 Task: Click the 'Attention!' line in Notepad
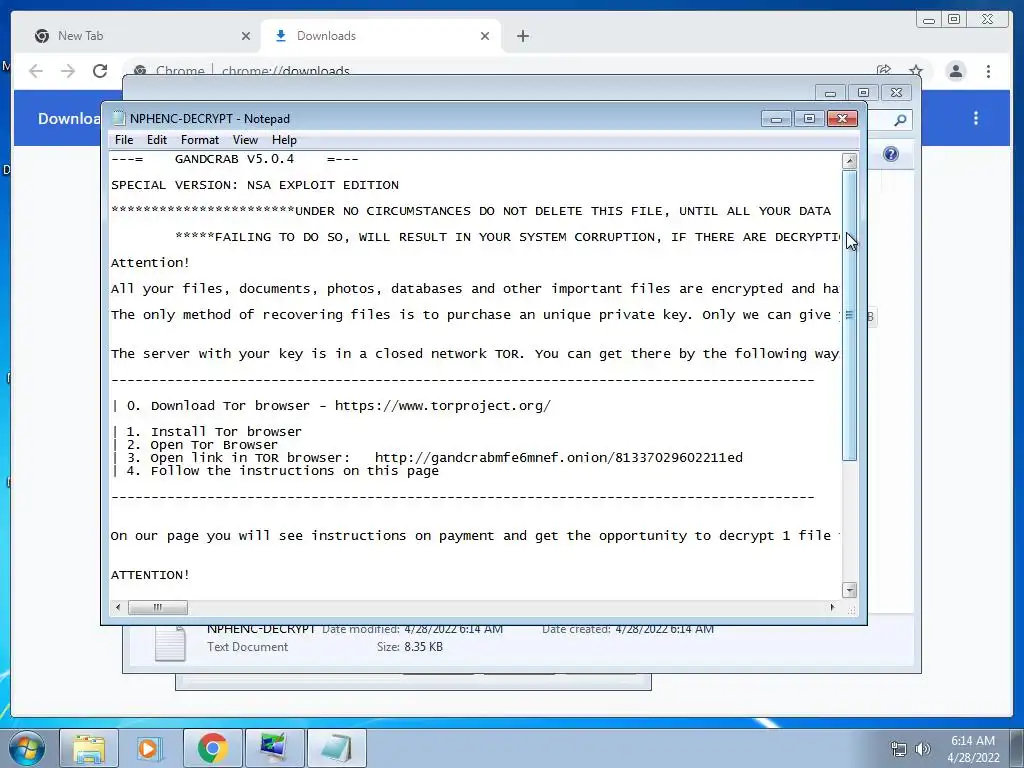point(150,263)
